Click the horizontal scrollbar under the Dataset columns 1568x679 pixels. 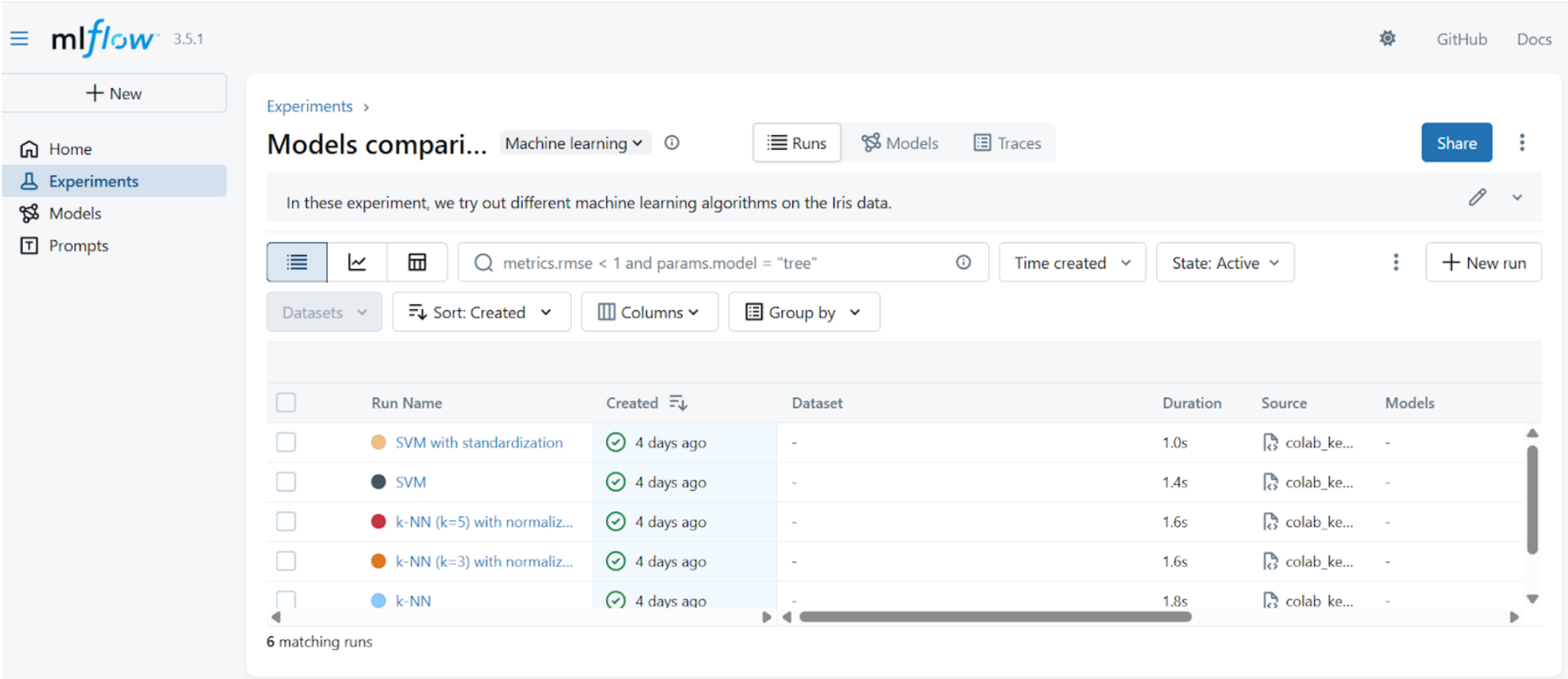(995, 617)
